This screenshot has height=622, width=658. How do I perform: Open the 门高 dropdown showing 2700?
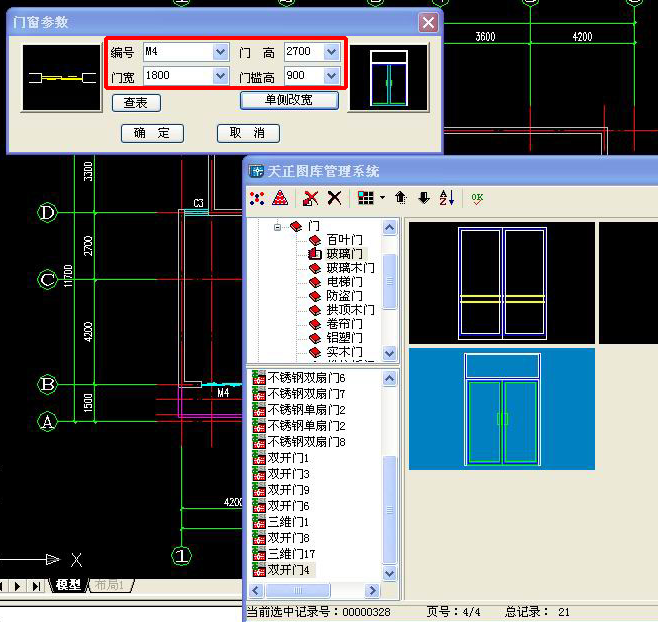point(331,52)
